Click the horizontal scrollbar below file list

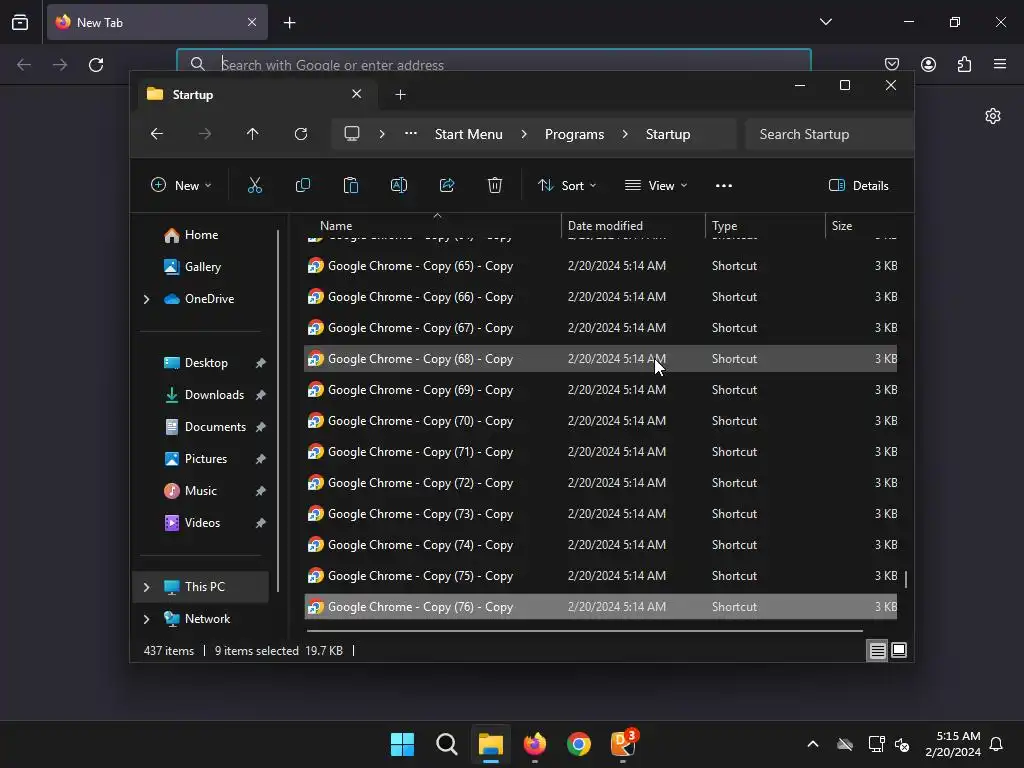(x=584, y=632)
